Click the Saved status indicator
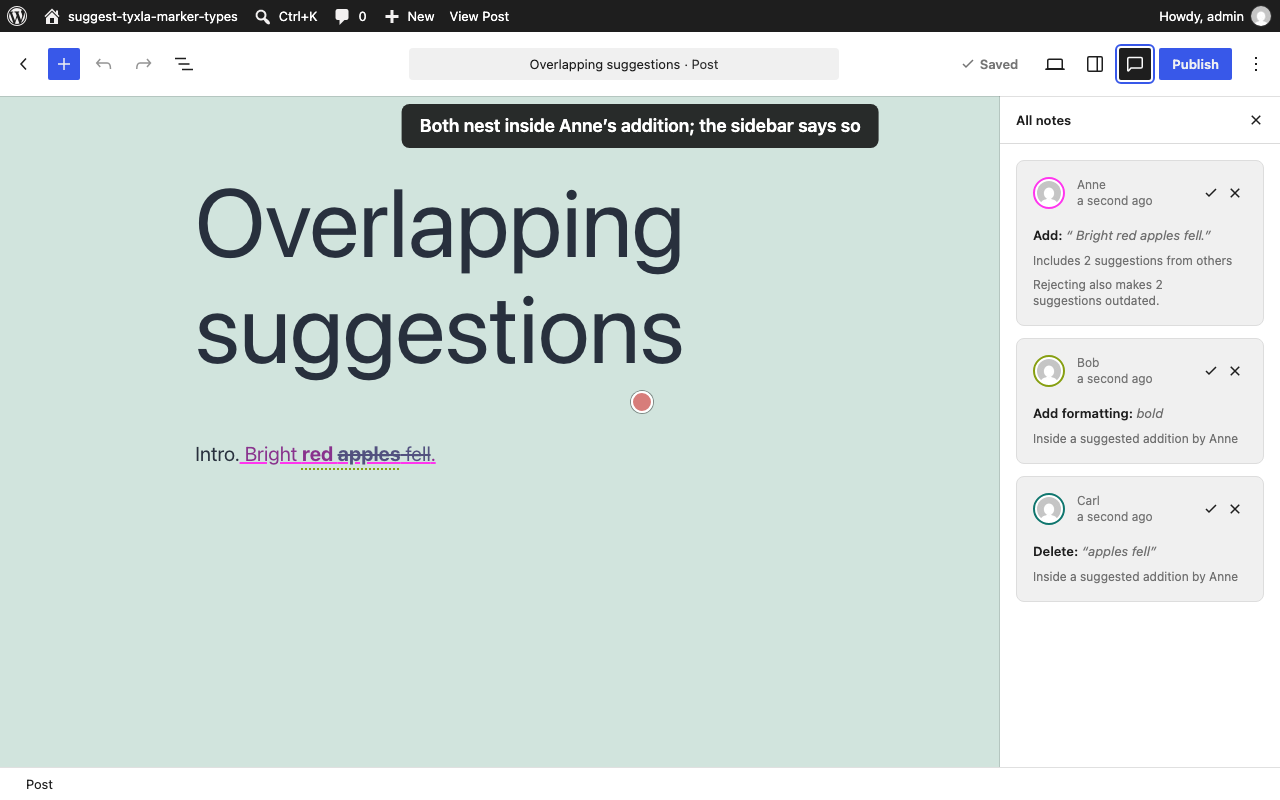1280x800 pixels. [990, 64]
